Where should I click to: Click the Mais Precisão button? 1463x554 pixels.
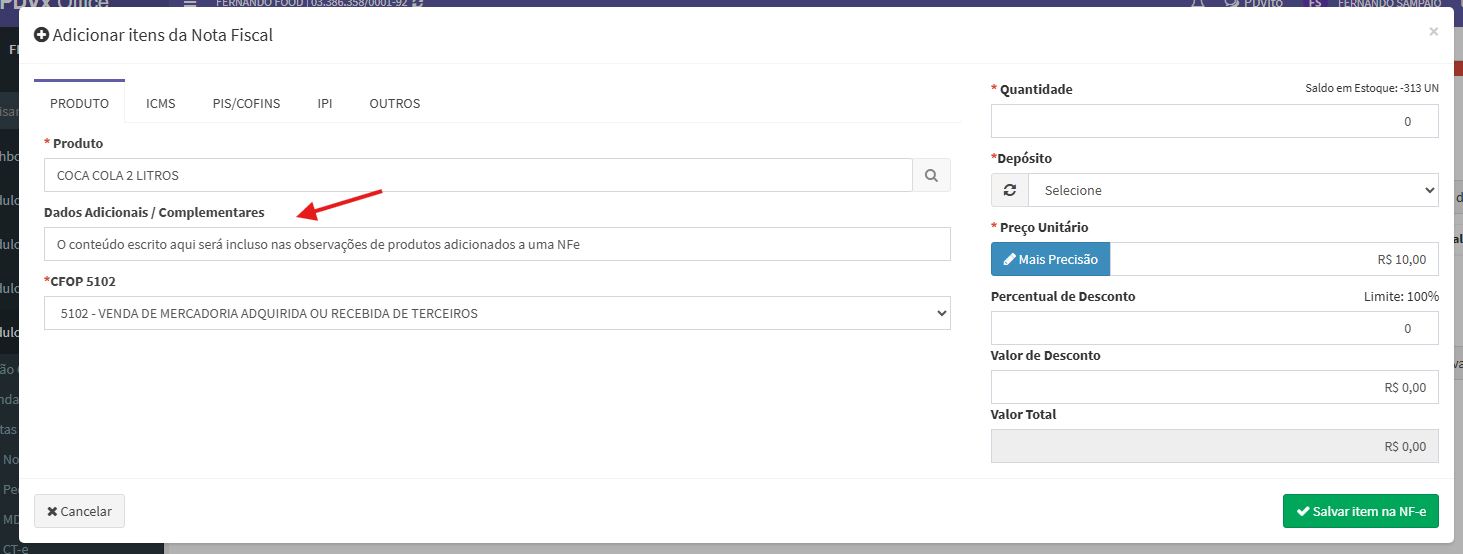coord(1050,259)
